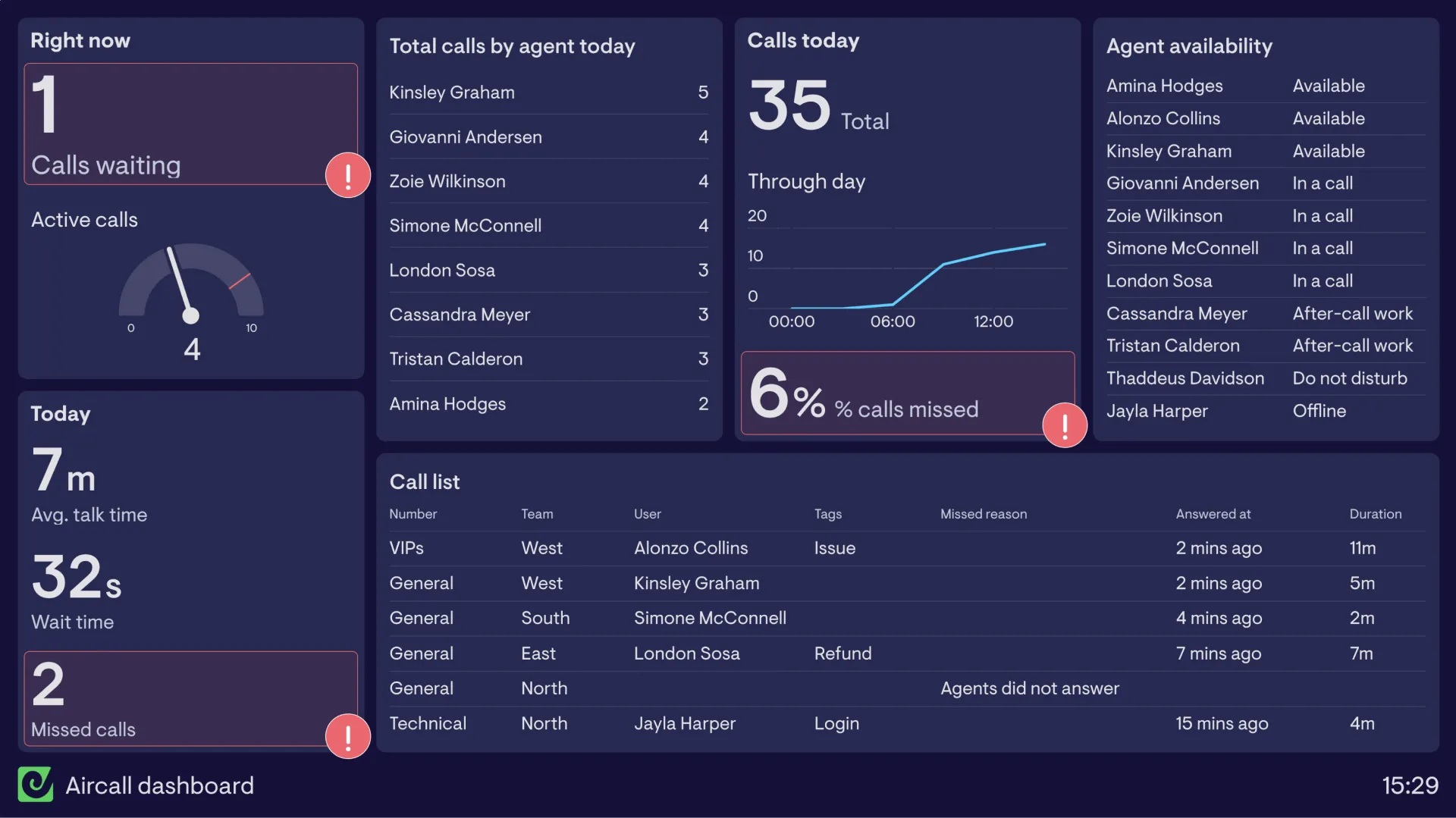Click Jayla Harper's Offline status
1456x818 pixels.
(x=1319, y=411)
